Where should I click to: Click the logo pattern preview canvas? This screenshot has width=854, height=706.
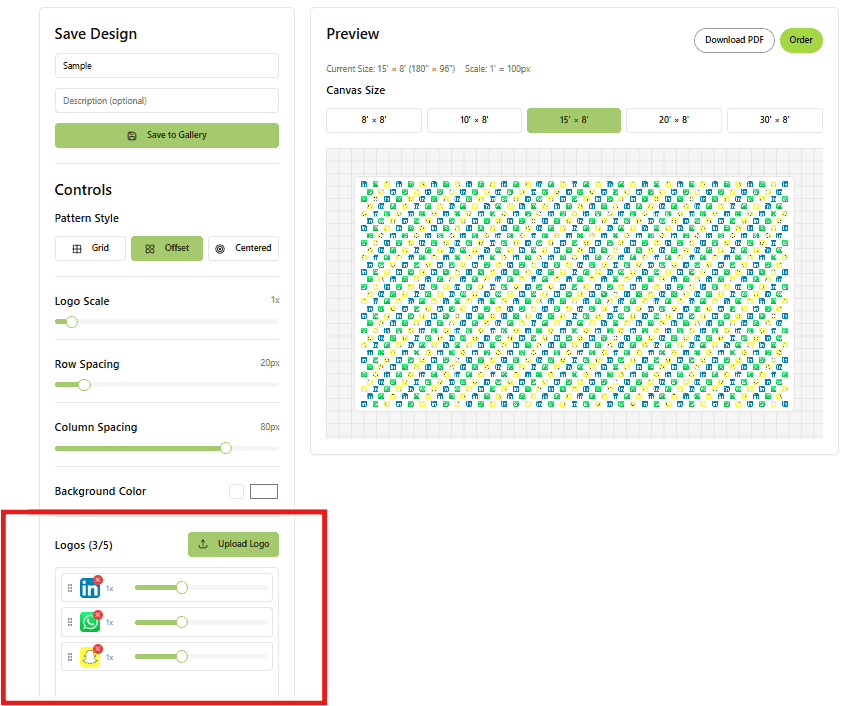tap(574, 294)
